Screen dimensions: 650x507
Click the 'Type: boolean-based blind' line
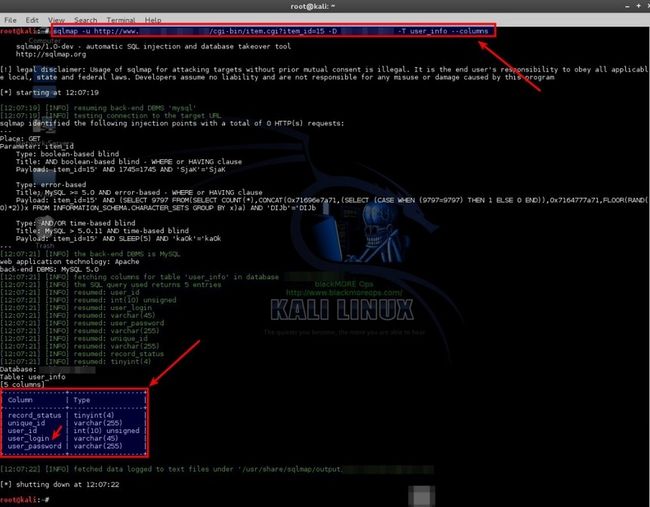pos(68,154)
